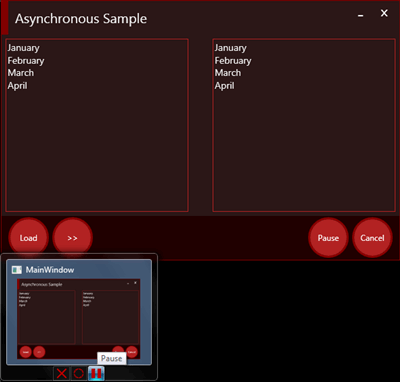Click the red circle taskbar thumbnail button

pos(79,373)
